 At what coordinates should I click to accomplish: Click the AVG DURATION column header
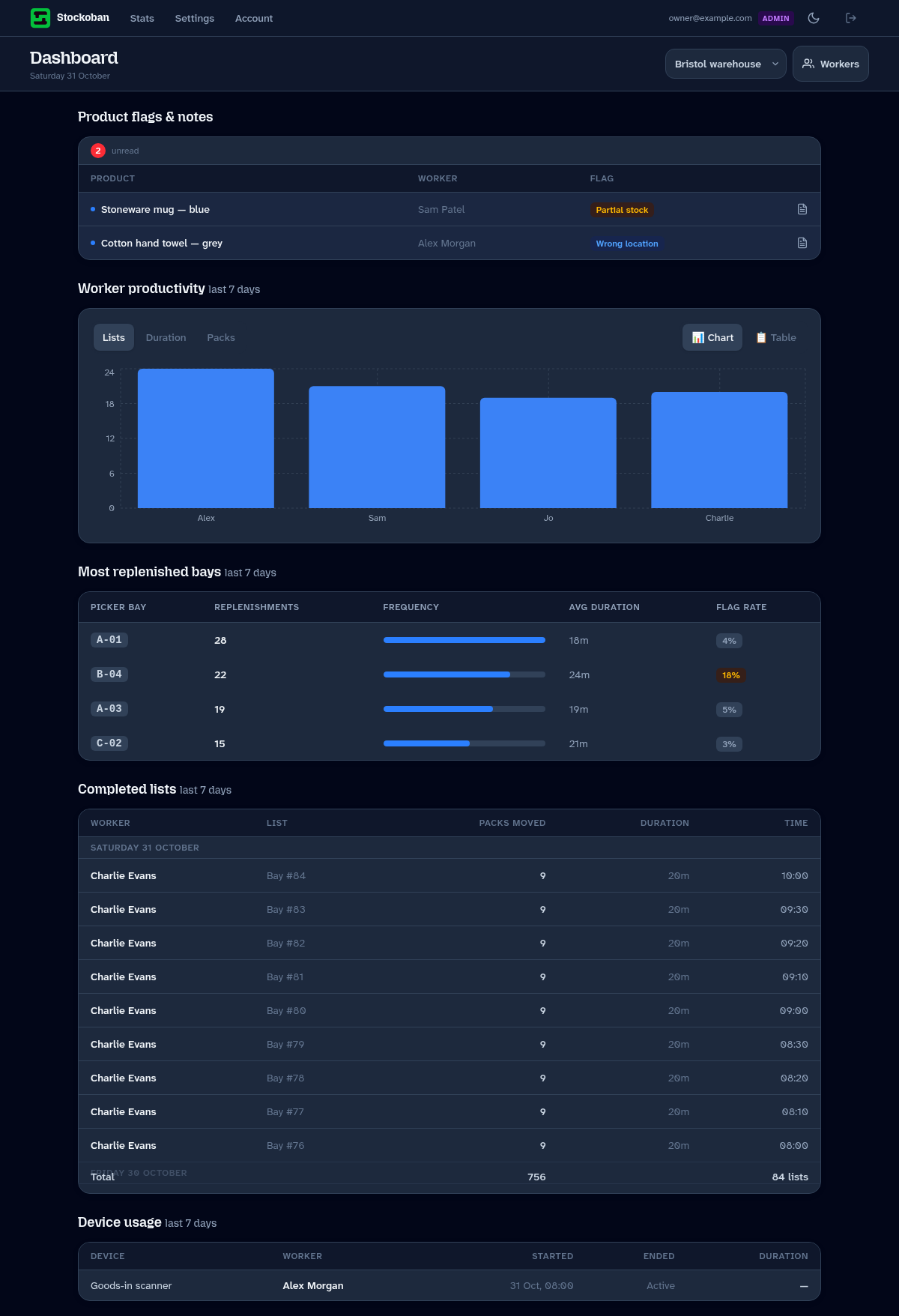(x=605, y=607)
